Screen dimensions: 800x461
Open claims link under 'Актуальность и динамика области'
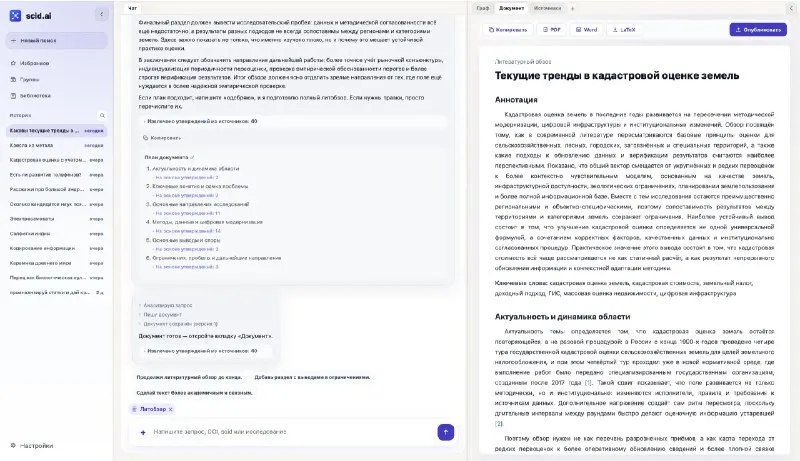[187, 177]
